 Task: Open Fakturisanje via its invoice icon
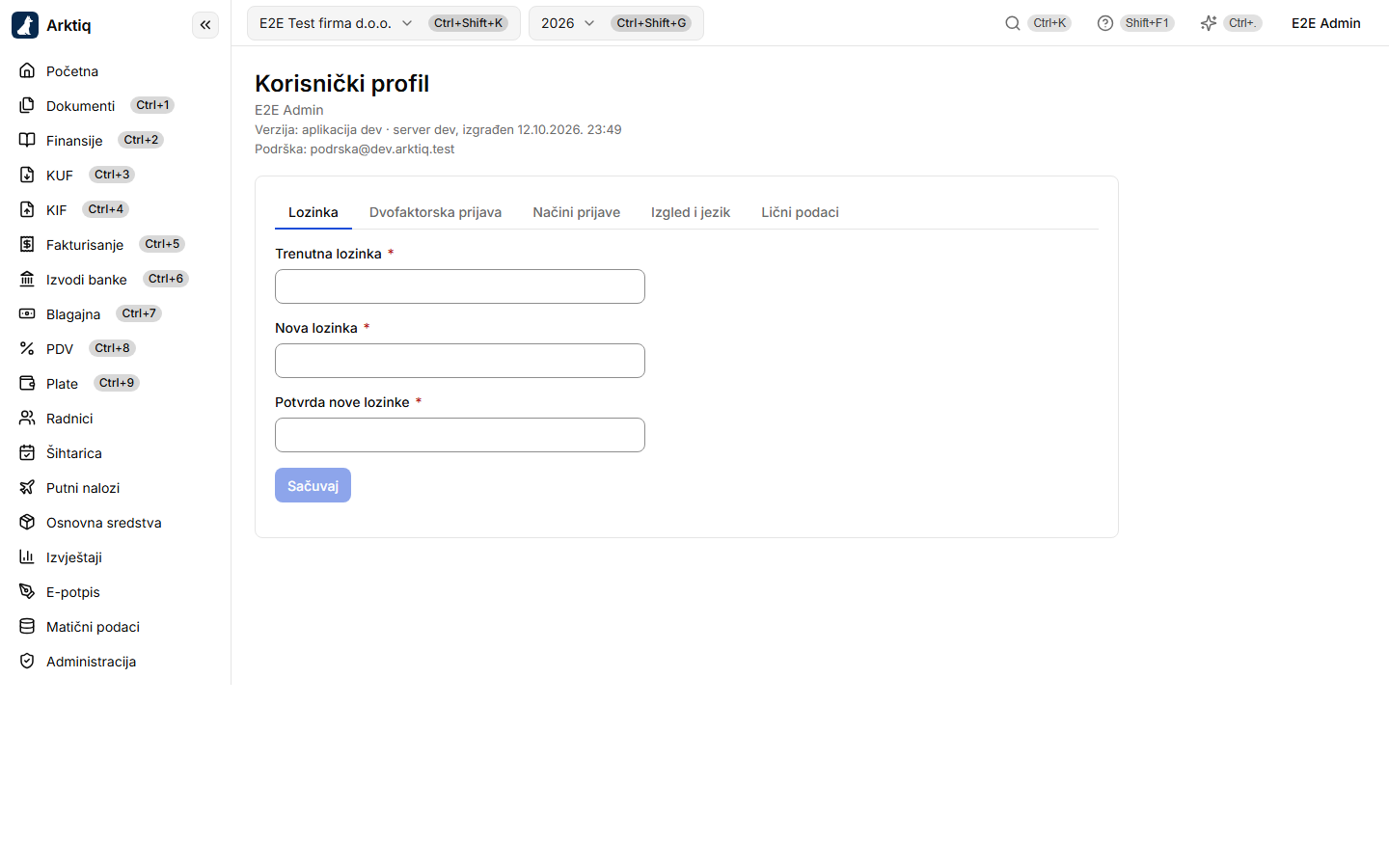[27, 244]
